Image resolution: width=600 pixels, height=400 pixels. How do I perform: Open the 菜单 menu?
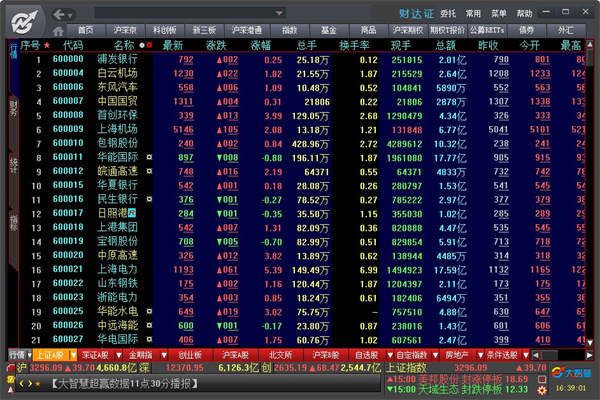click(499, 14)
